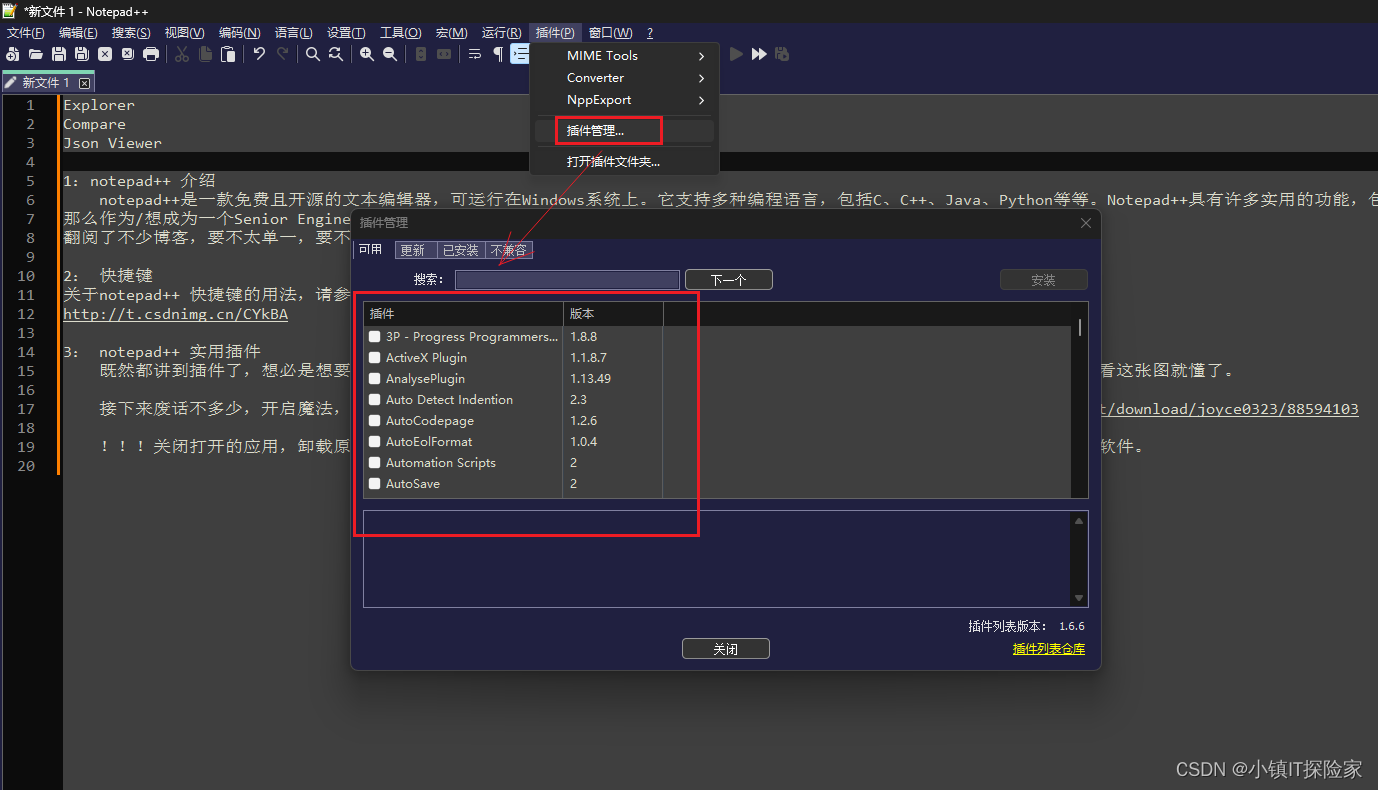The height and width of the screenshot is (790, 1378).
Task: Expand the MIME Tools submenu
Action: 624,56
